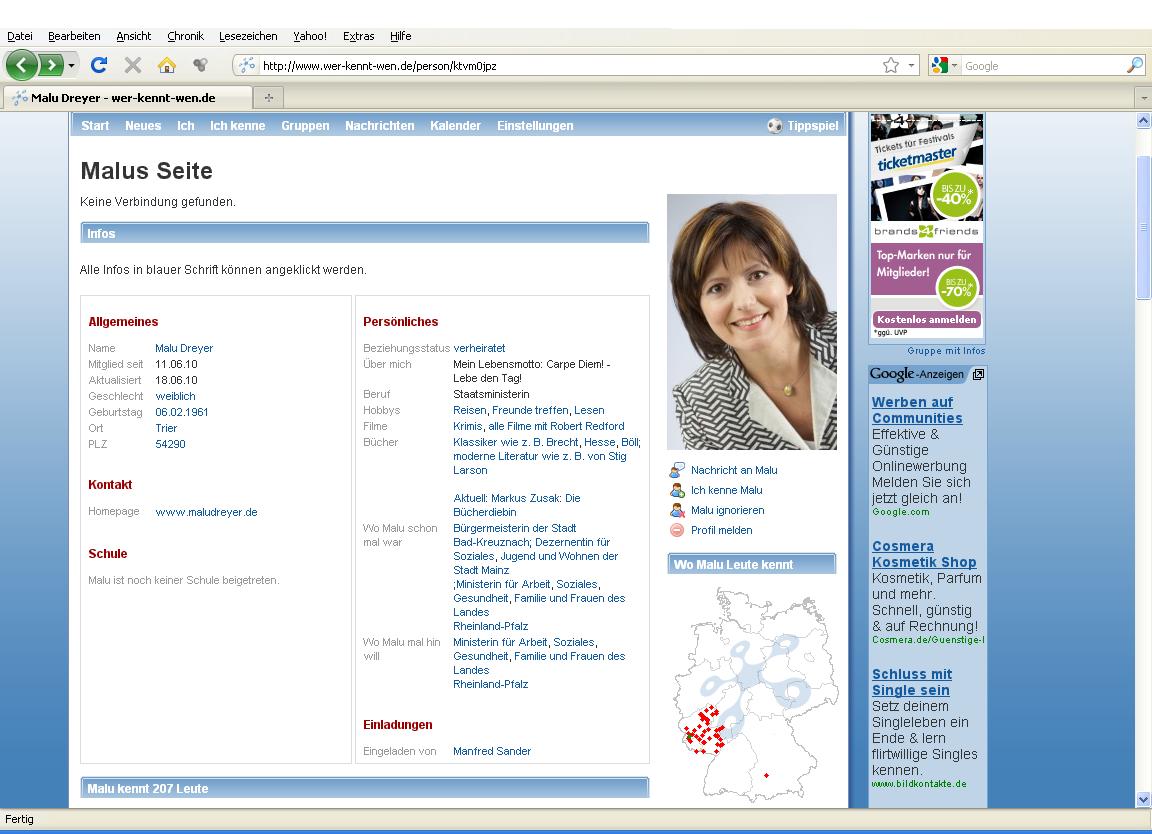
Task: Click the 'Malu ignorieren' icon
Action: [x=677, y=510]
